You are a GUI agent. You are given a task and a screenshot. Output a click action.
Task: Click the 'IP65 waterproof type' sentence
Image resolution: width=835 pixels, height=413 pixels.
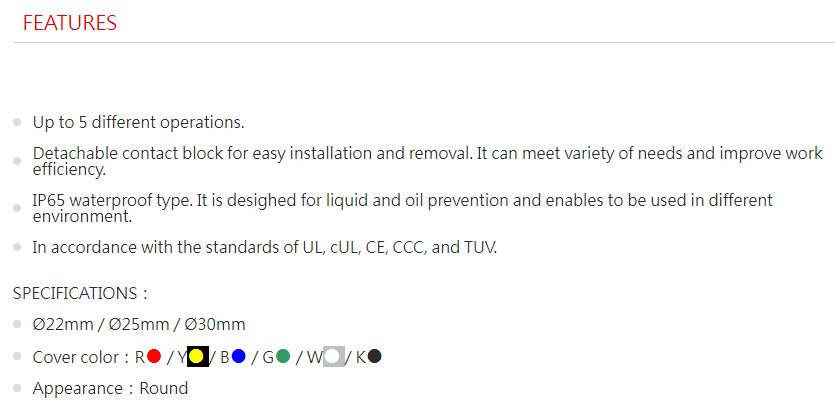tap(403, 208)
